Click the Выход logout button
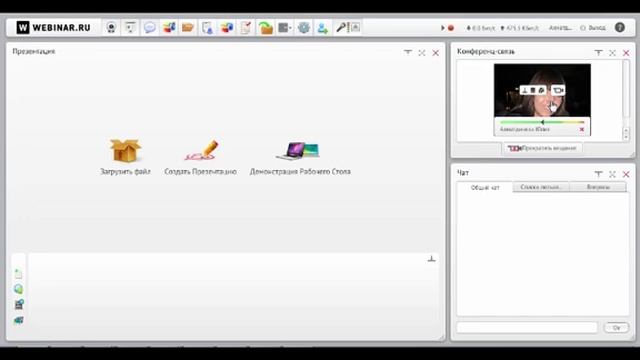 (x=593, y=28)
